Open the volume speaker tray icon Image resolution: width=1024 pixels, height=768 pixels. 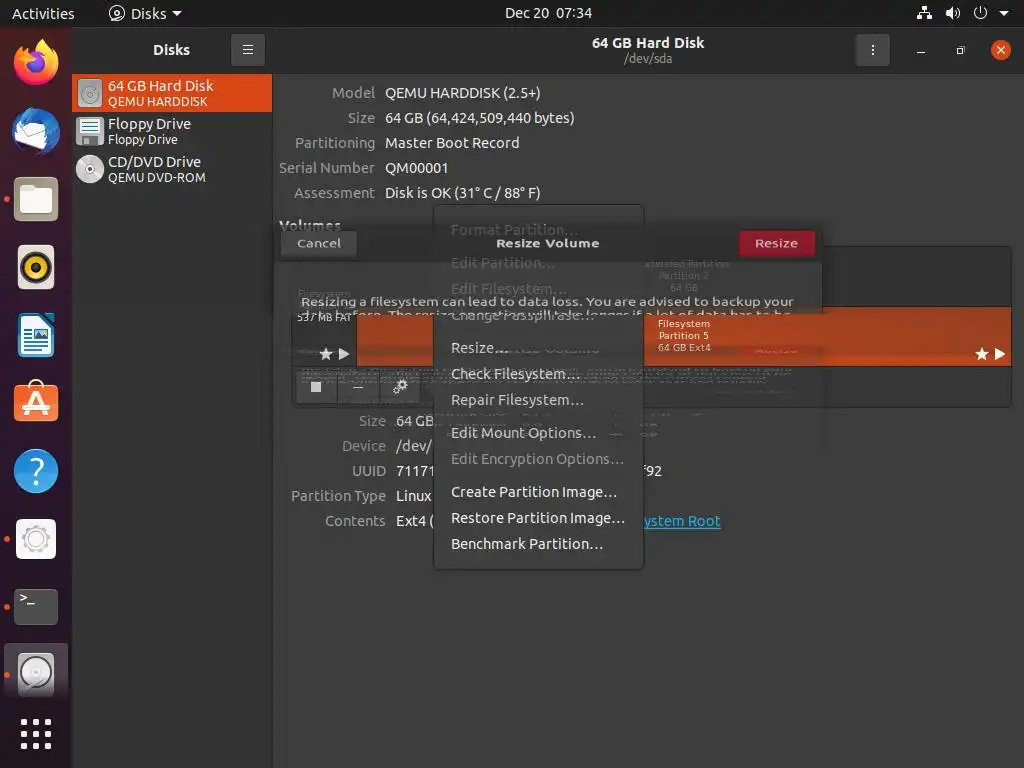coord(952,13)
